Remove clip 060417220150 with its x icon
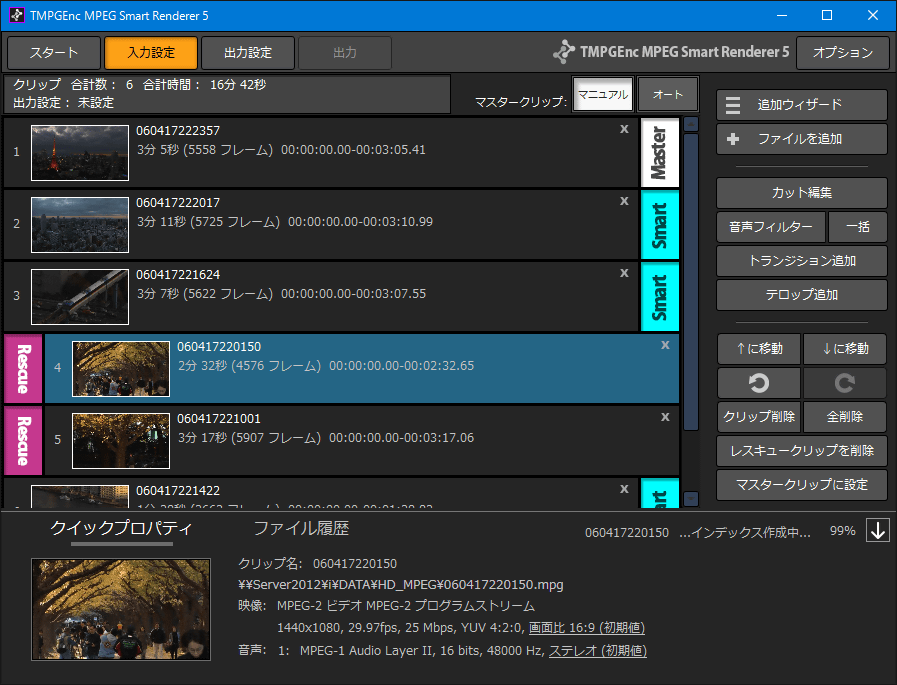 [x=665, y=346]
